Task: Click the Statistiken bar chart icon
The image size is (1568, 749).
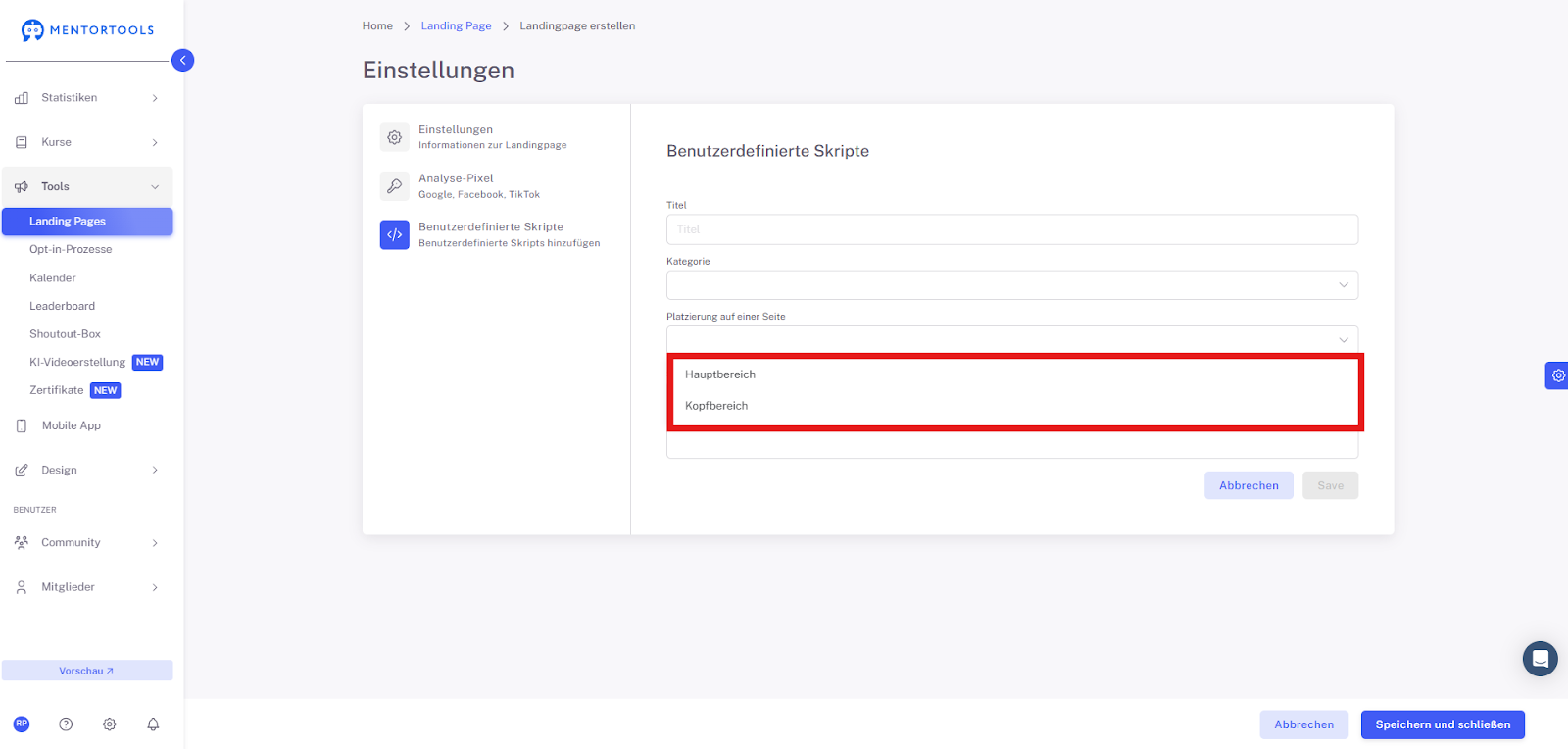Action: (22, 98)
